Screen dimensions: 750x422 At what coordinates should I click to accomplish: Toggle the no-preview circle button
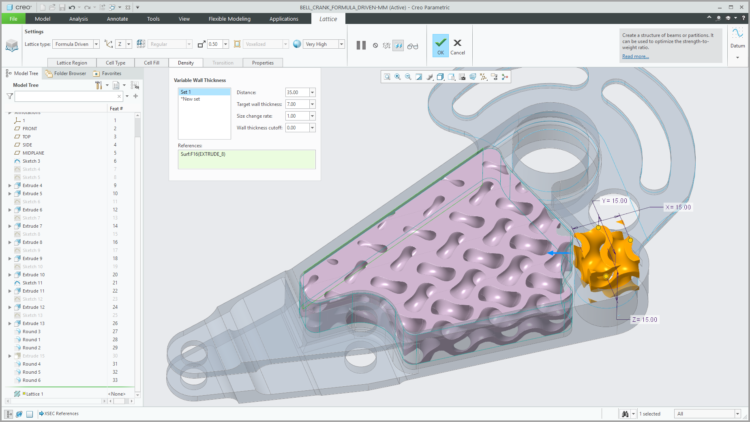[375, 45]
